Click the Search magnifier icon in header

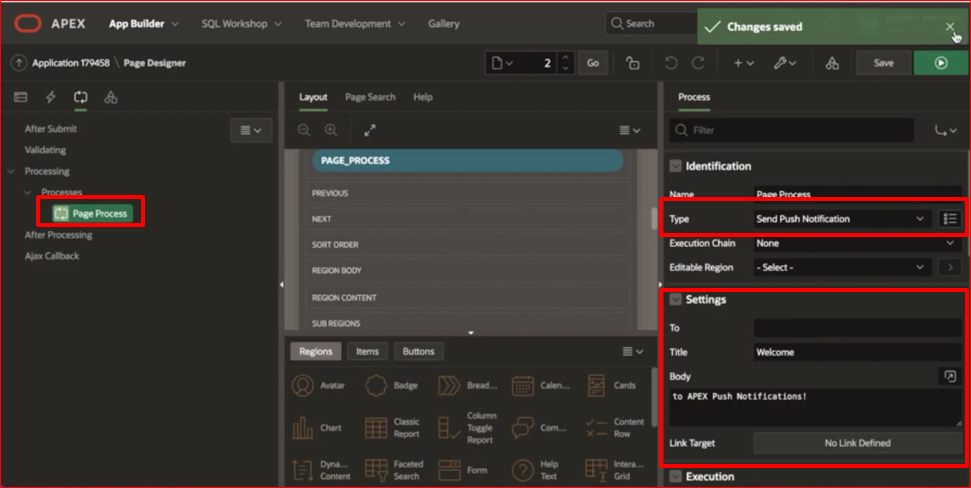617,24
